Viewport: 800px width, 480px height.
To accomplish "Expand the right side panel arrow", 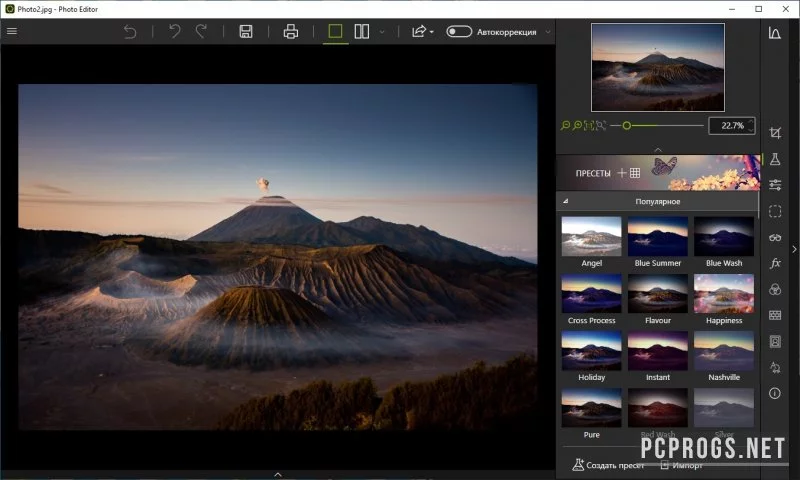I will 794,249.
